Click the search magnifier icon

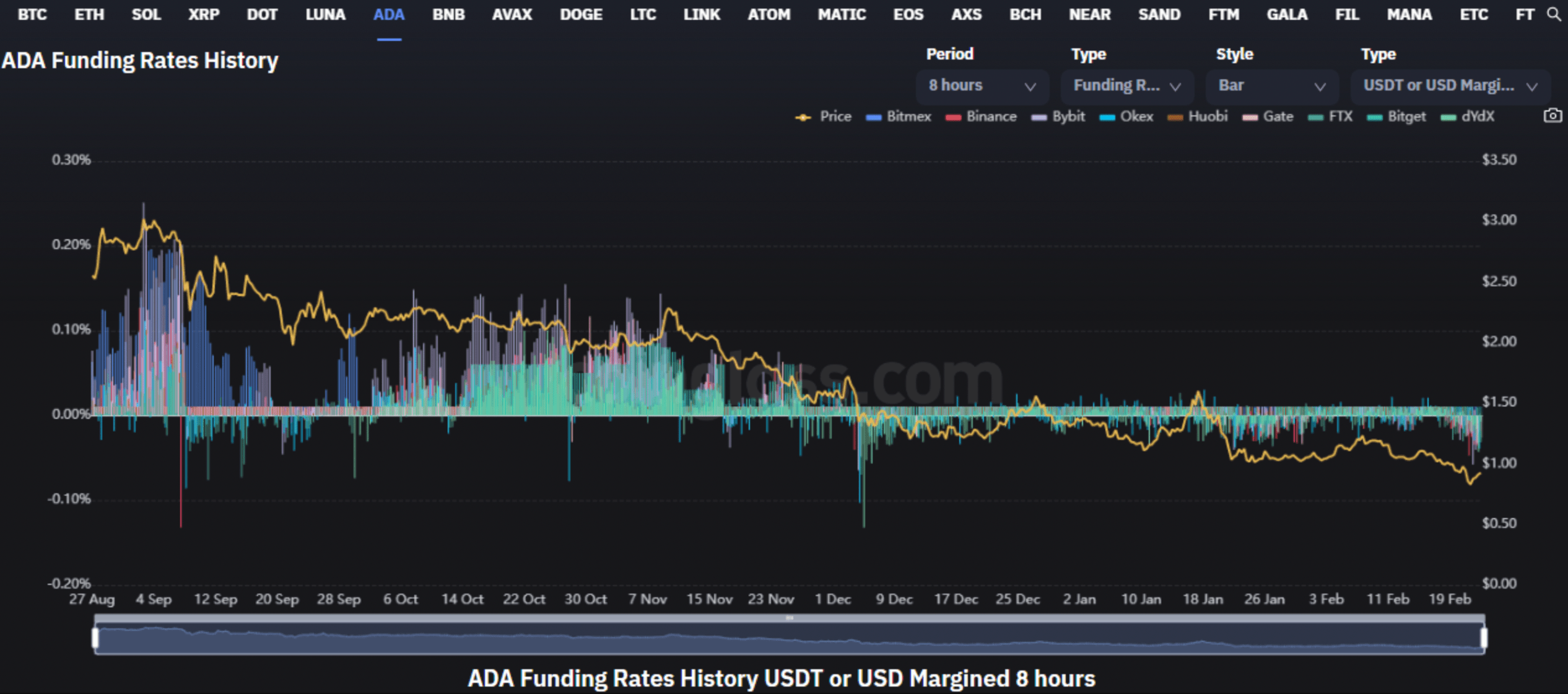pyautogui.click(x=1553, y=14)
